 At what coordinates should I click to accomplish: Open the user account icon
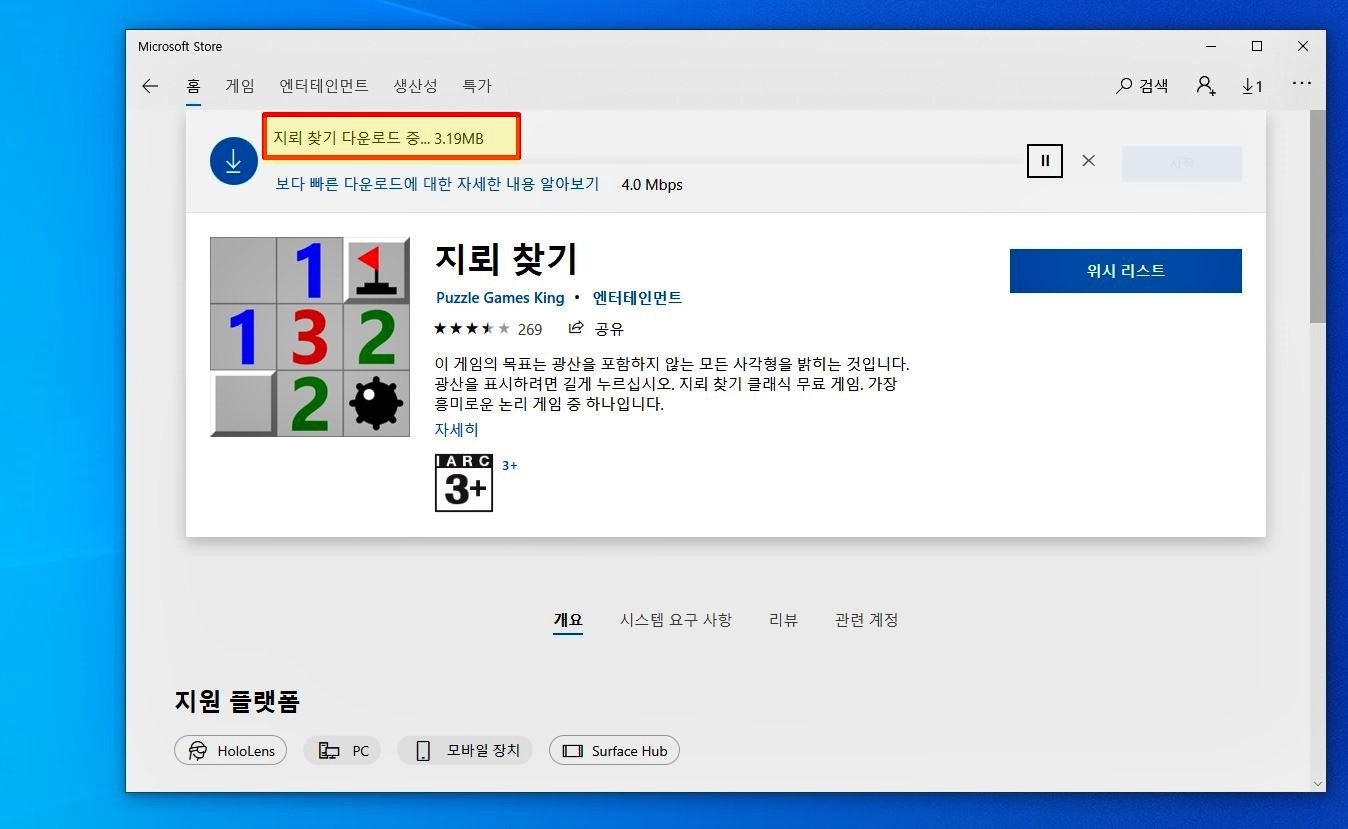(1206, 86)
